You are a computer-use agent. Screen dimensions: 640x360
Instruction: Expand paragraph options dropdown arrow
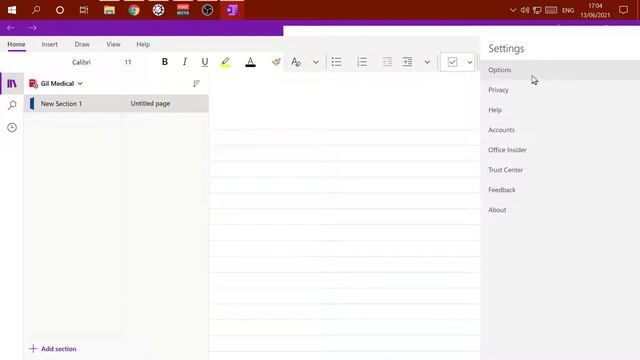[x=427, y=62]
